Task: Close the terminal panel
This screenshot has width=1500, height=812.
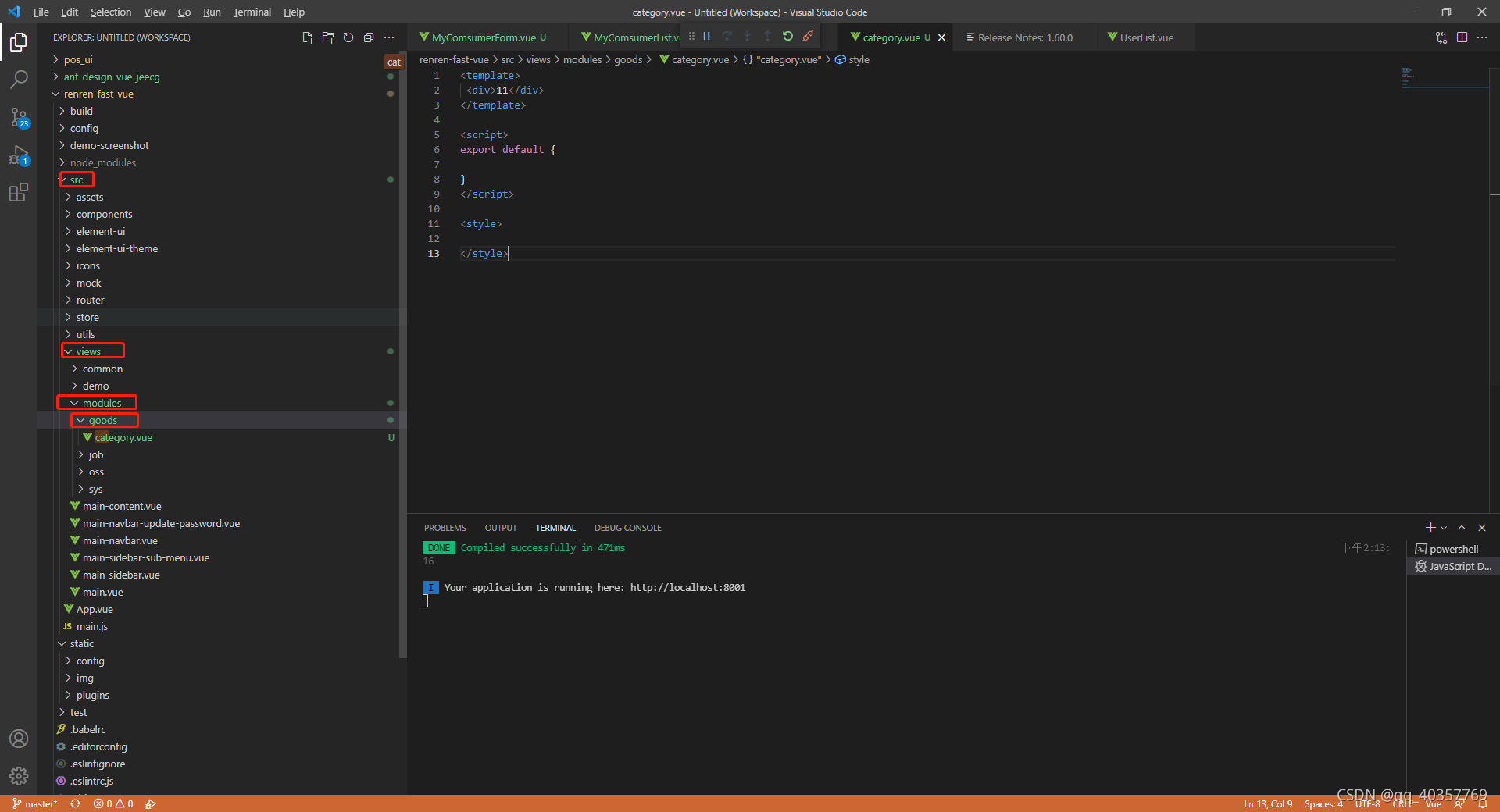Action: [x=1482, y=528]
